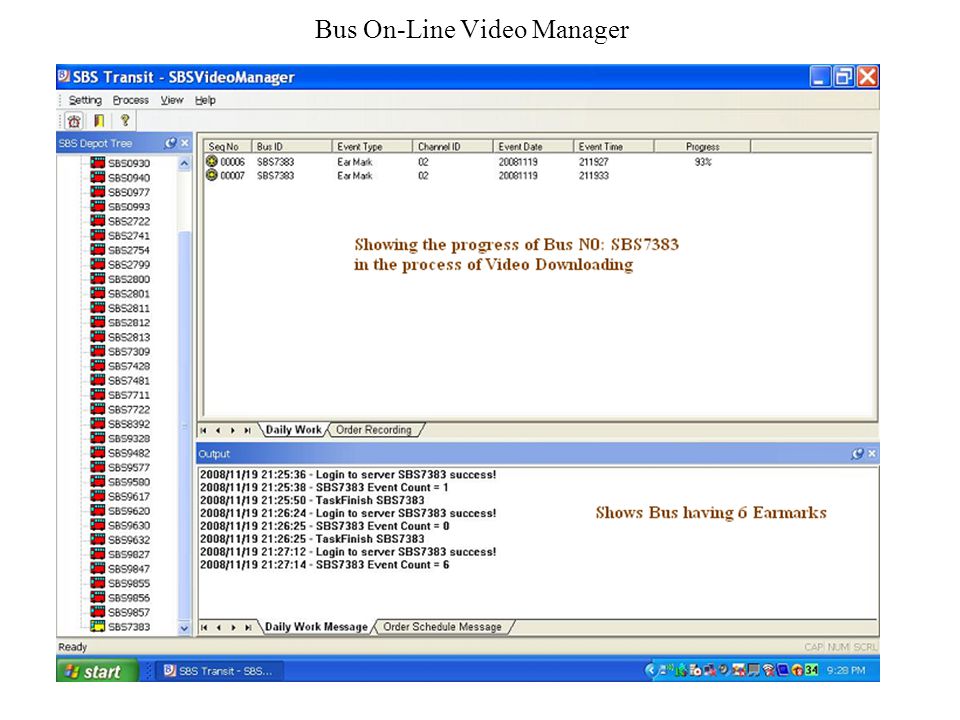
Task: Switch to the Order Recording tab
Action: click(x=373, y=430)
